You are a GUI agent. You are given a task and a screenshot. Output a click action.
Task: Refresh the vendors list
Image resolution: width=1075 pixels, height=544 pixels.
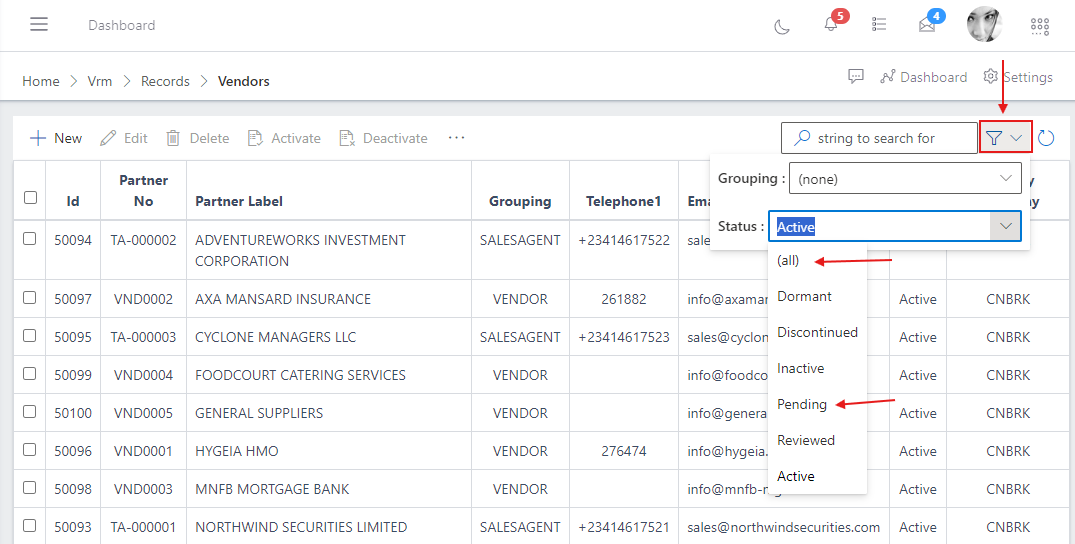pyautogui.click(x=1046, y=138)
